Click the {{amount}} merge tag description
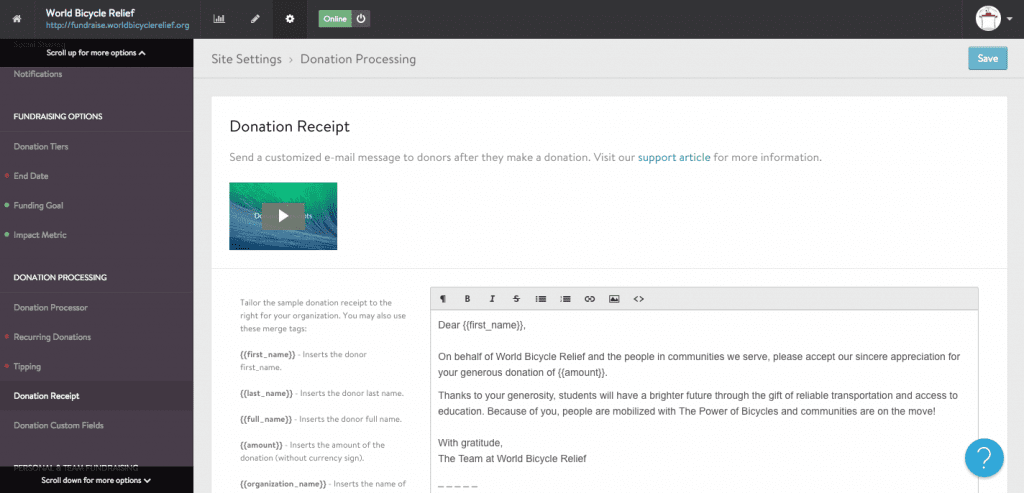1024x493 pixels. (312, 451)
